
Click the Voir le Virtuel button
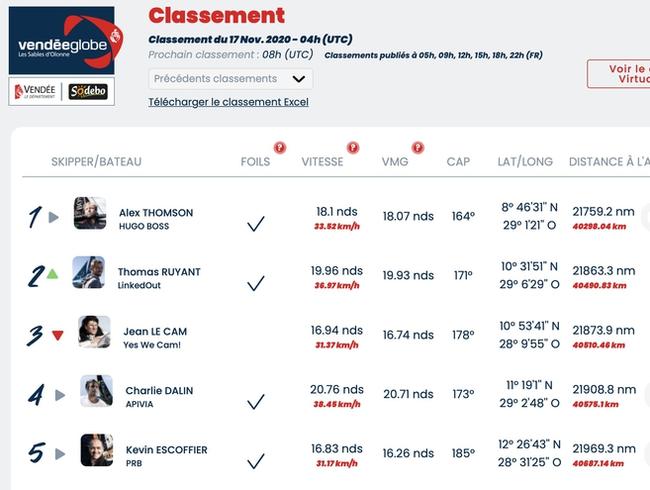pos(619,74)
